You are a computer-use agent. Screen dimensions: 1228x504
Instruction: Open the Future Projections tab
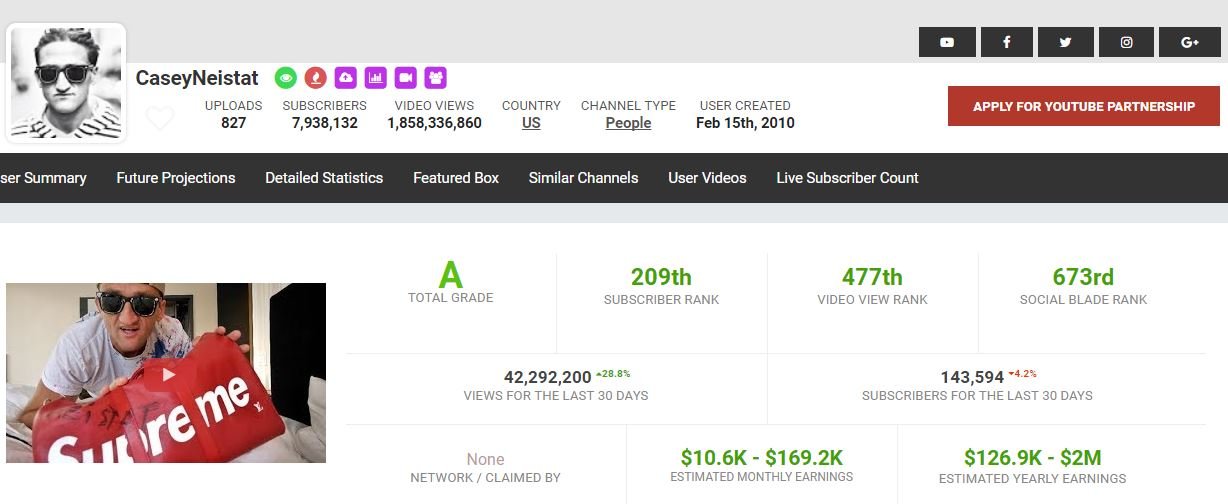point(176,178)
